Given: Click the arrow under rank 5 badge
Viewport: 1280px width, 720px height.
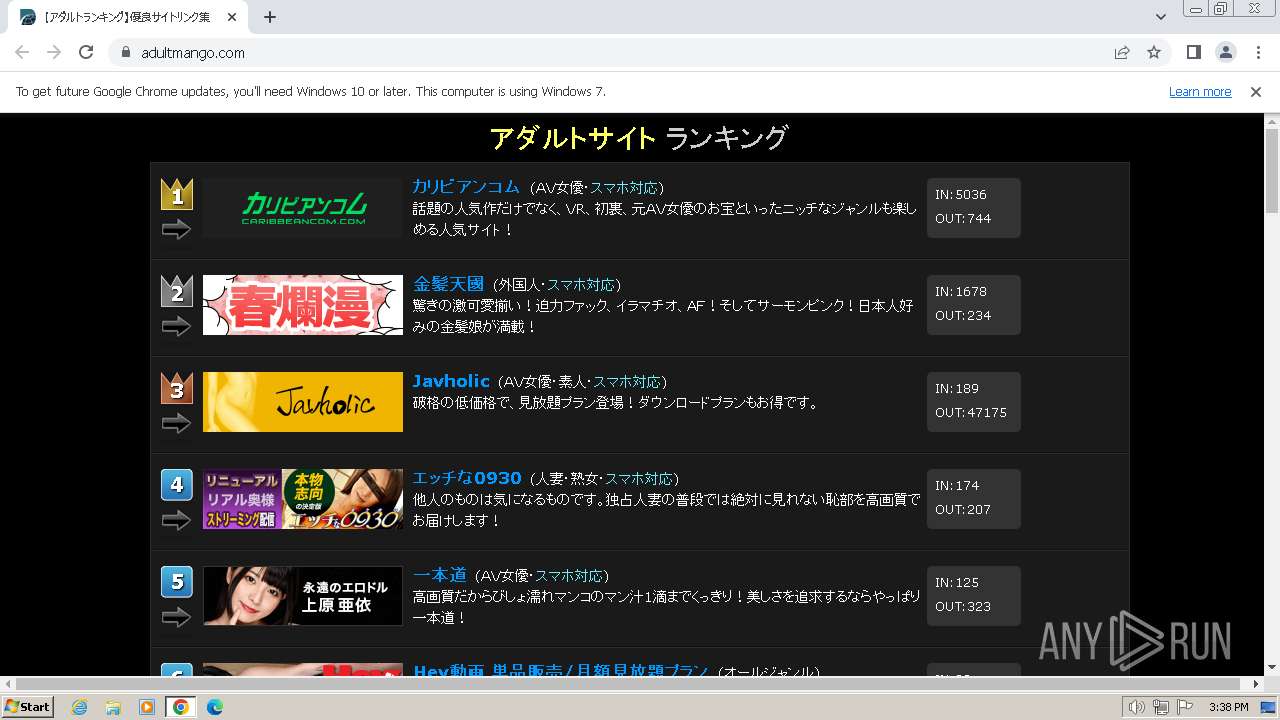Looking at the screenshot, I should pyautogui.click(x=176, y=618).
